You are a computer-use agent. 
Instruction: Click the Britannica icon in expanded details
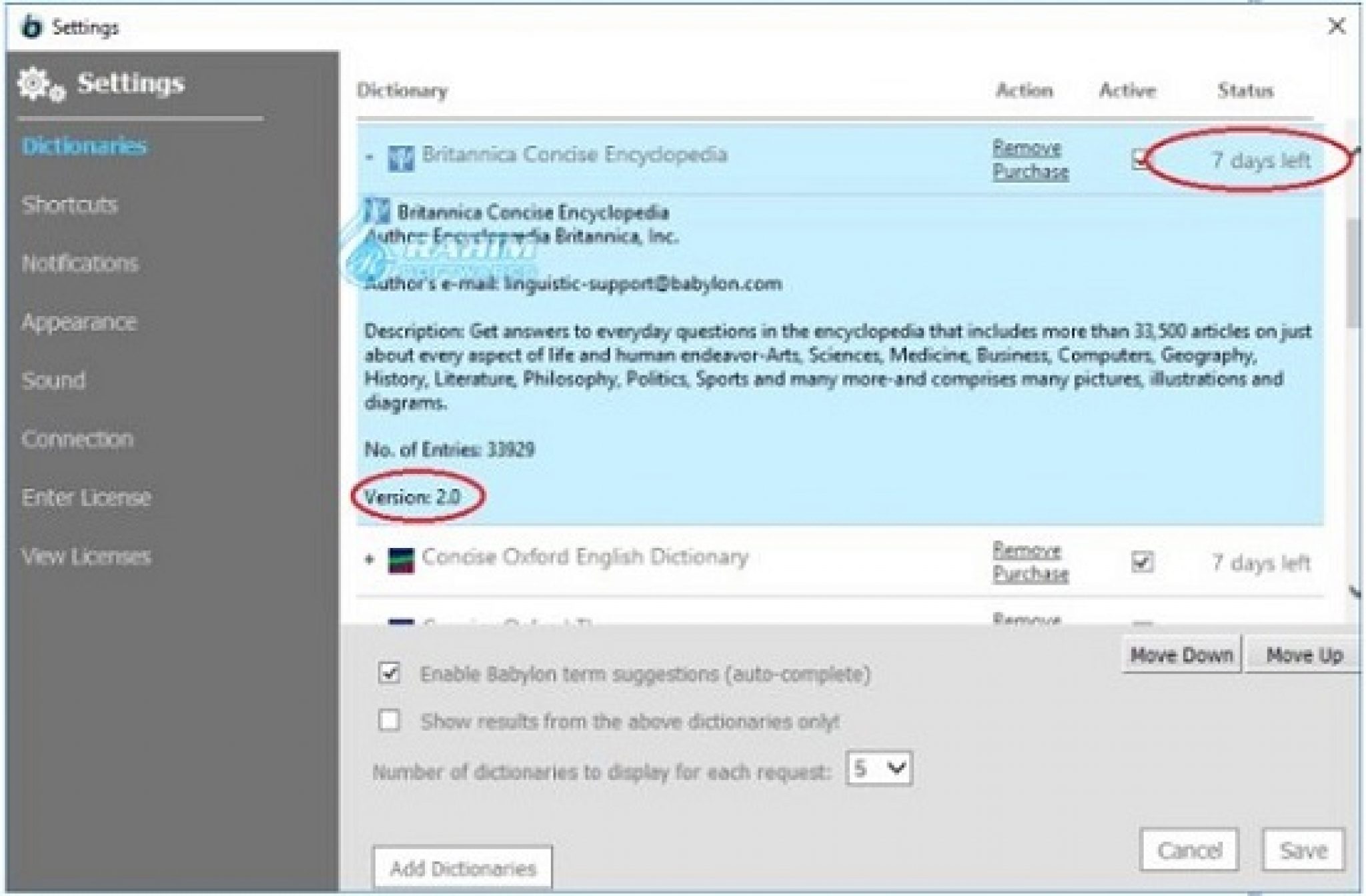[x=376, y=211]
